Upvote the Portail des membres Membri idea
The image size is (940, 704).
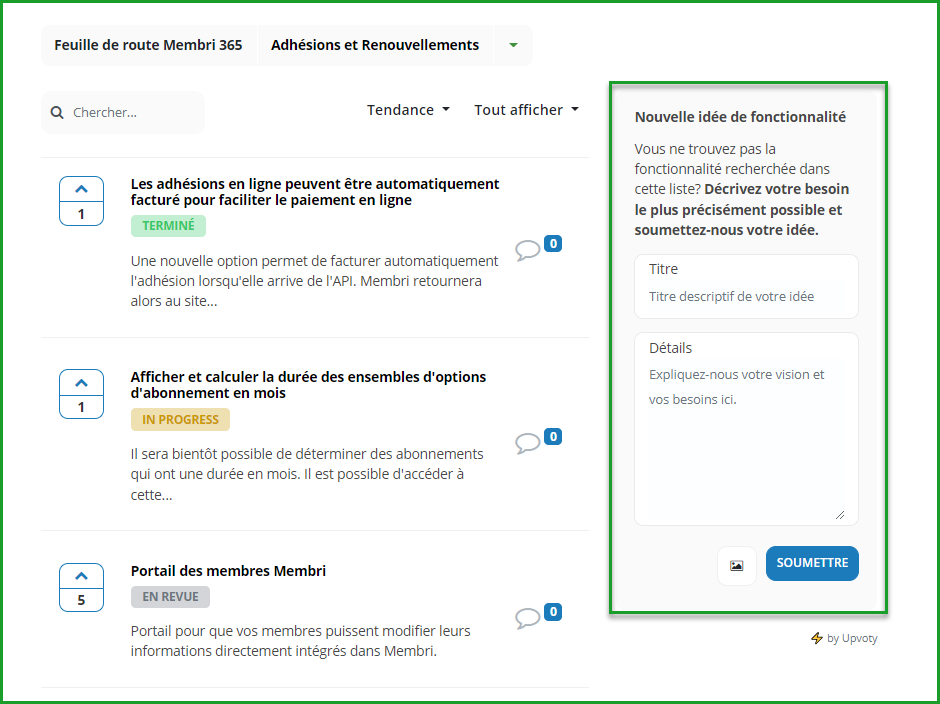coord(81,577)
